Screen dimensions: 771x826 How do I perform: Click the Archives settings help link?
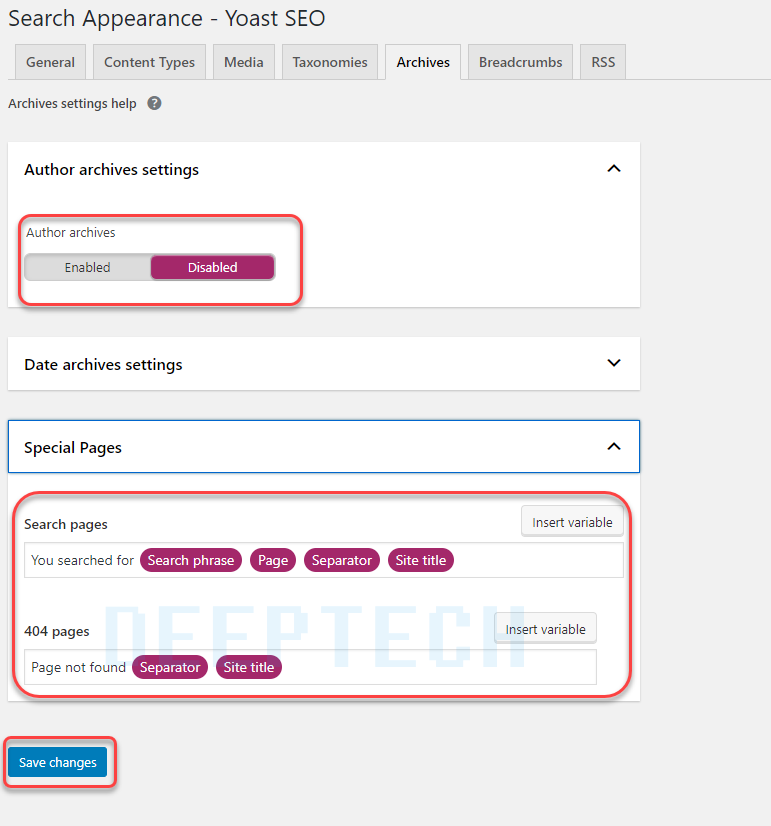click(x=72, y=103)
